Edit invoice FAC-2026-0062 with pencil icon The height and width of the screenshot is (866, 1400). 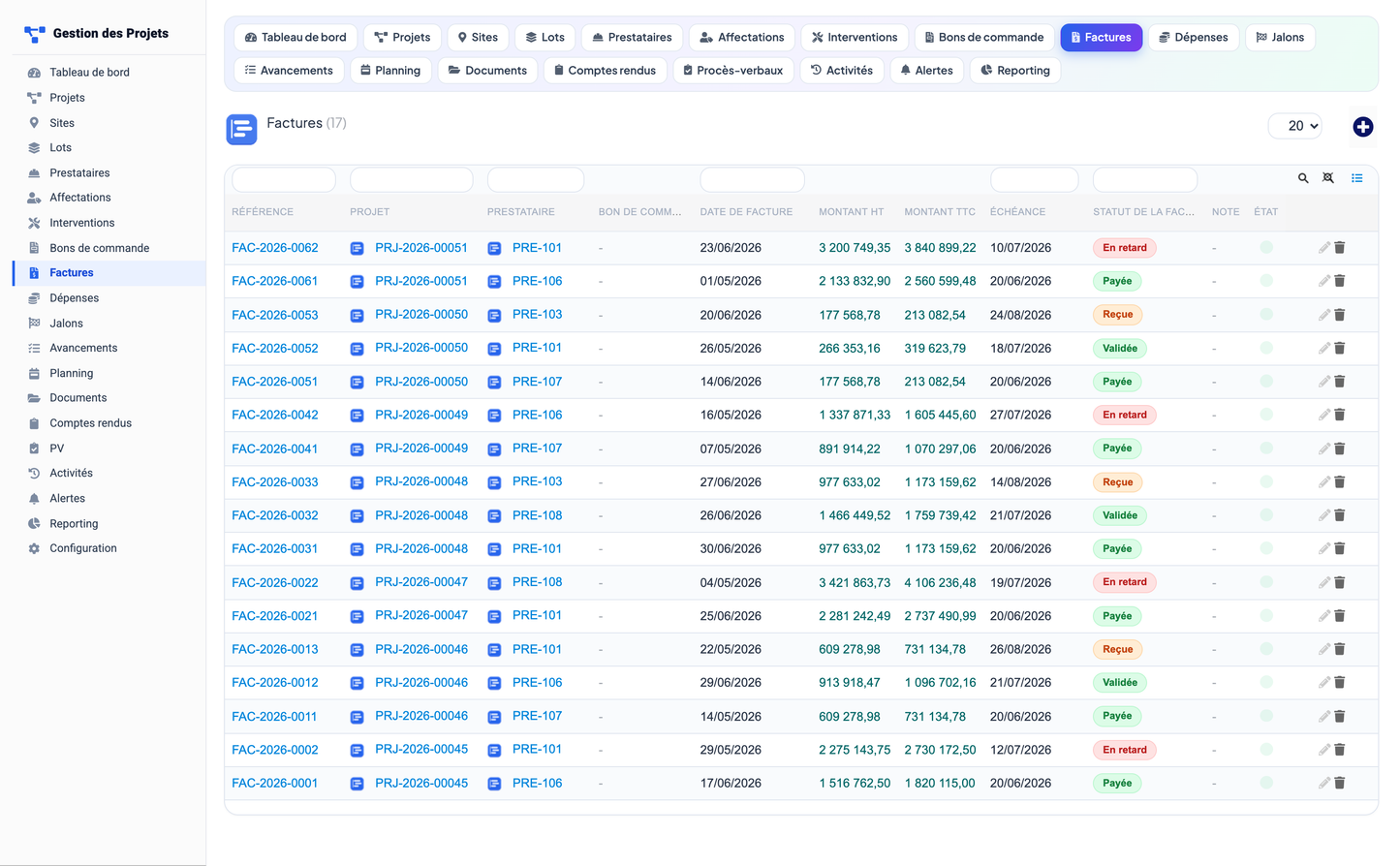(1323, 248)
